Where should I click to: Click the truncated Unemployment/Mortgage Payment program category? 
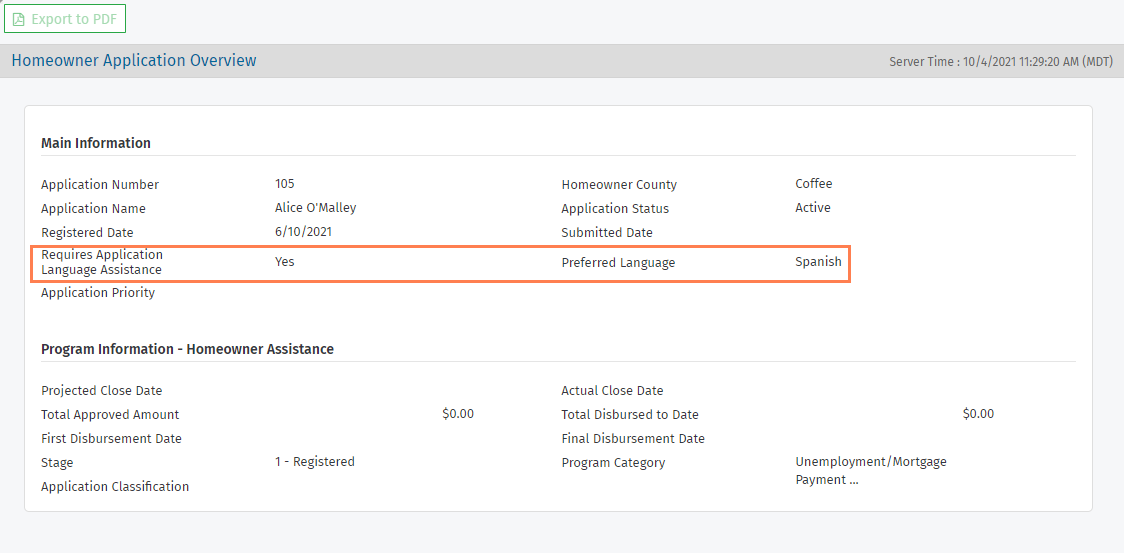pos(870,470)
